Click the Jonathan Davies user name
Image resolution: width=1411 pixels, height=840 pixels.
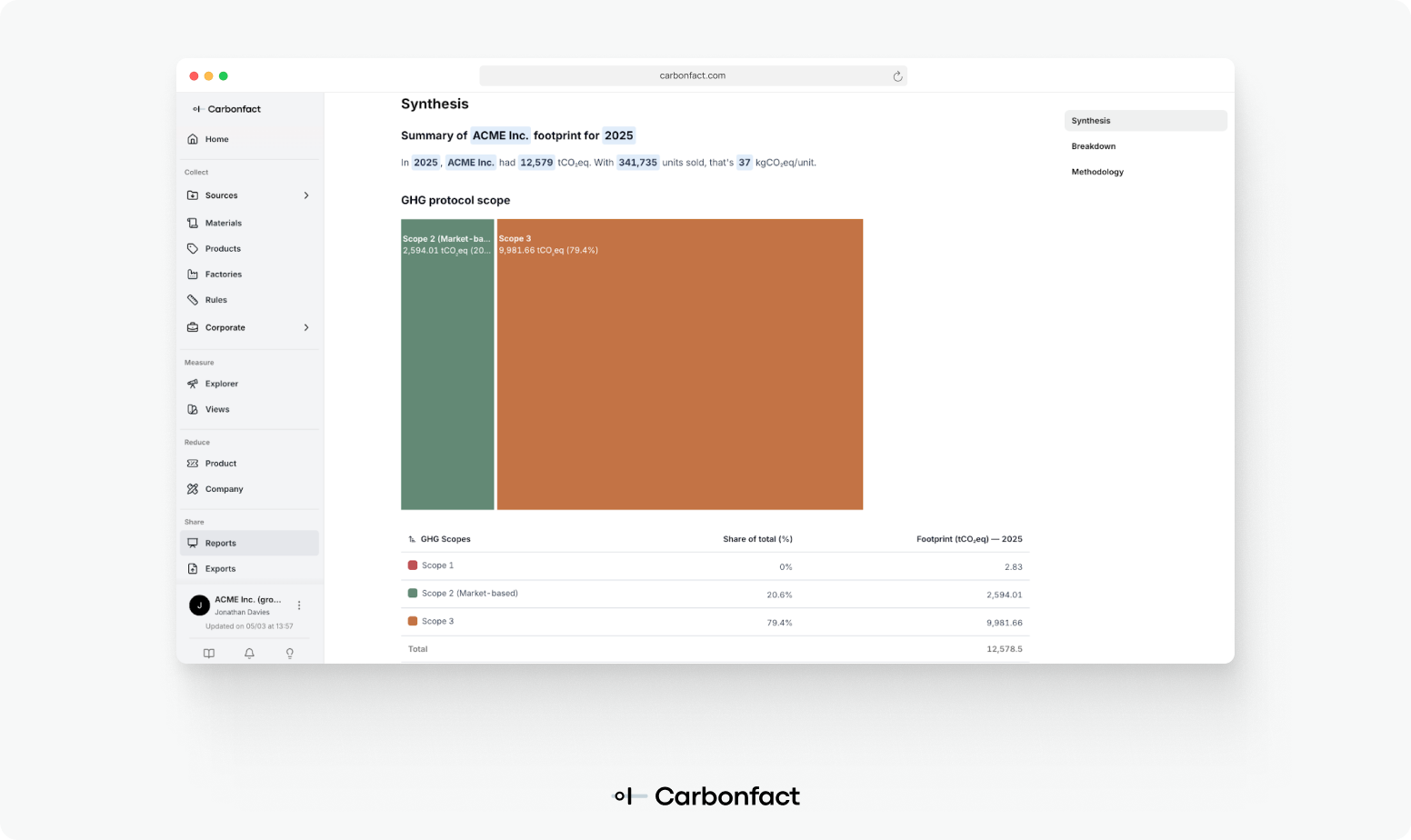point(242,613)
